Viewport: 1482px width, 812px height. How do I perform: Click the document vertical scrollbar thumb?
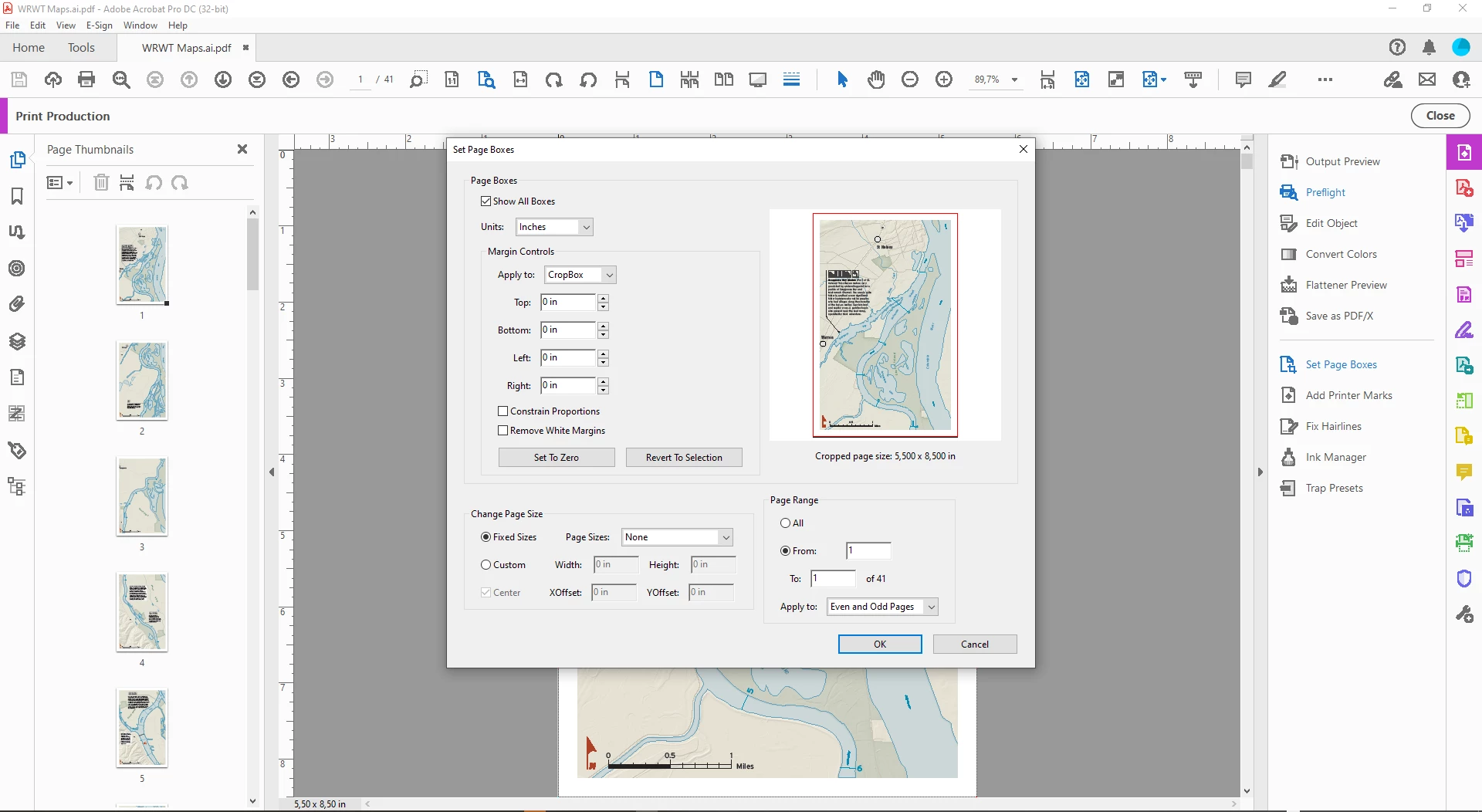tap(1247, 161)
